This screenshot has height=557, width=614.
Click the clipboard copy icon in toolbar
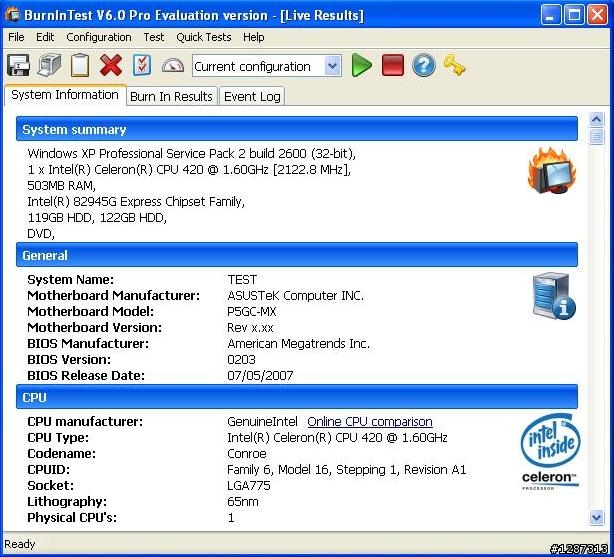(80, 65)
